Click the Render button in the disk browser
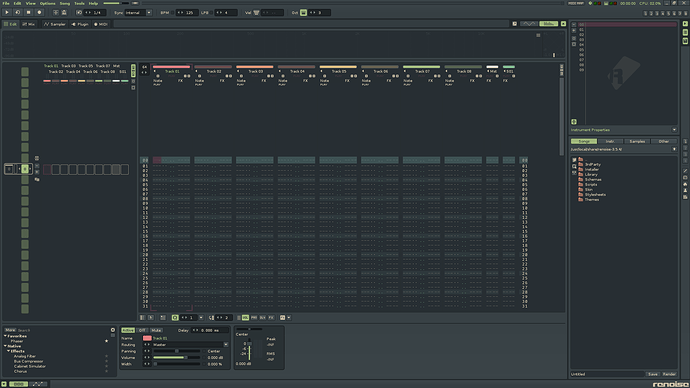The width and height of the screenshot is (690, 388). [669, 374]
